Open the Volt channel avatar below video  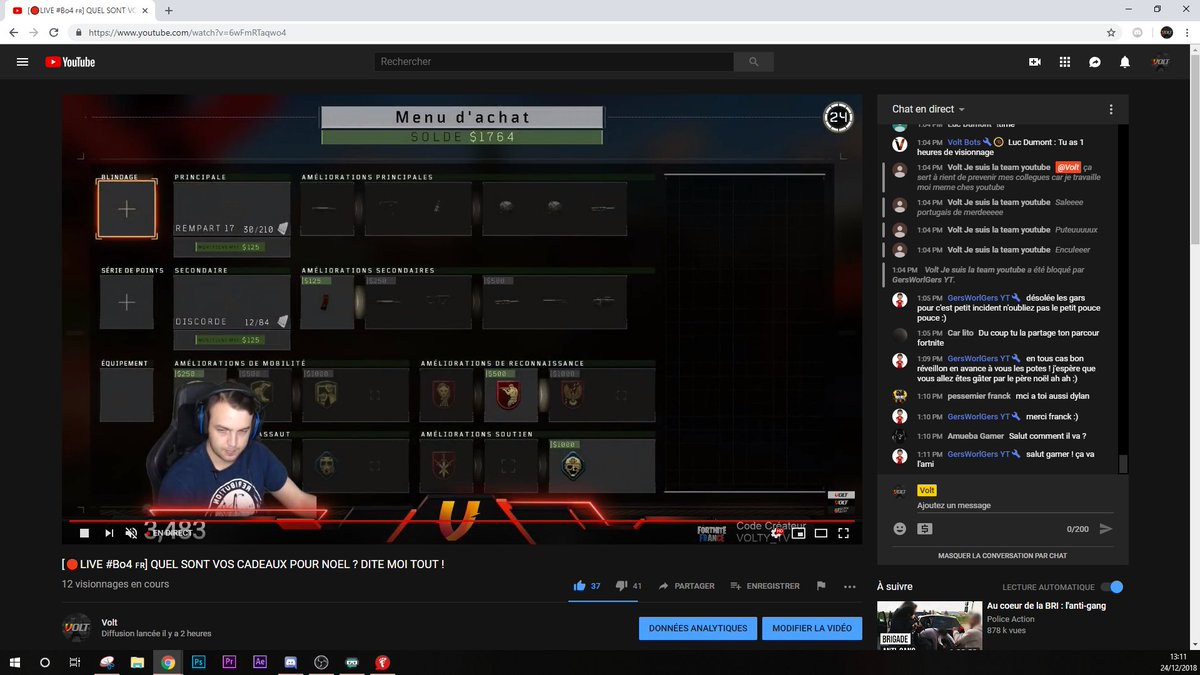pyautogui.click(x=77, y=627)
